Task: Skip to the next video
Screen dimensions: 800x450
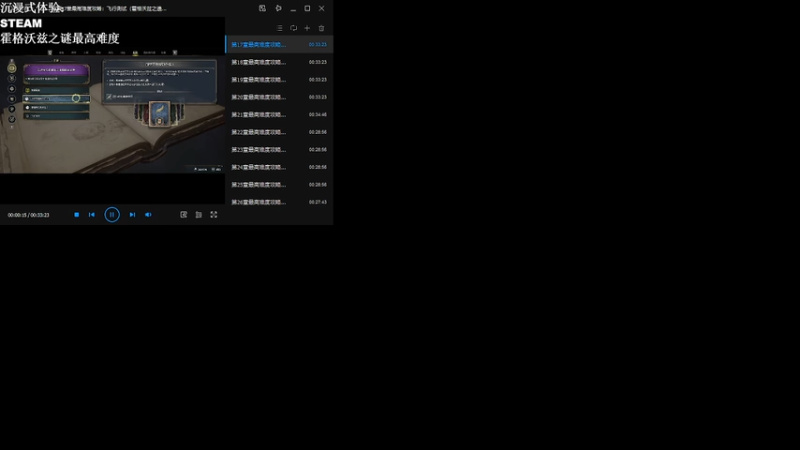Action: [x=132, y=215]
